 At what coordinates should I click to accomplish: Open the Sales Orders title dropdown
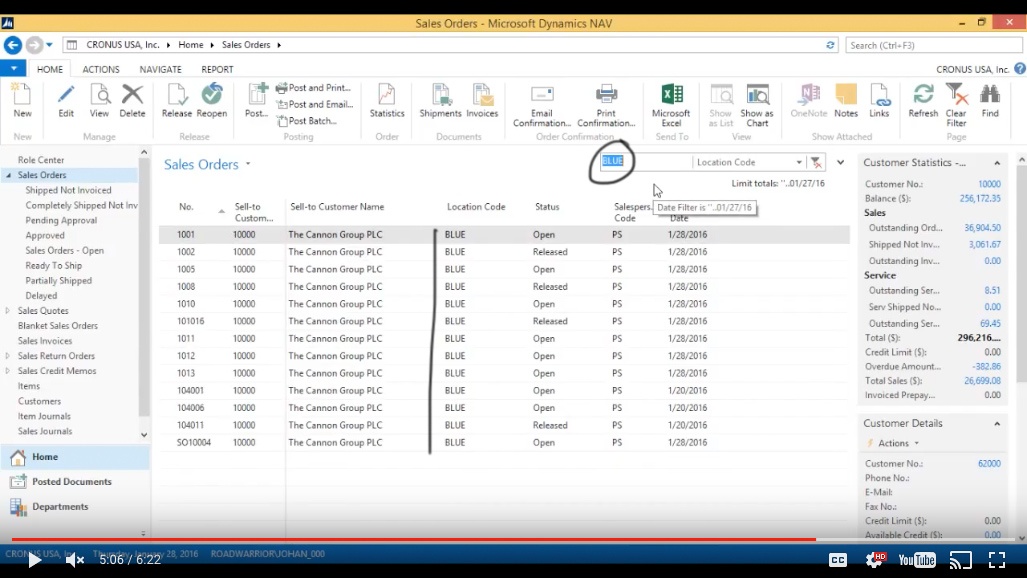click(x=248, y=164)
